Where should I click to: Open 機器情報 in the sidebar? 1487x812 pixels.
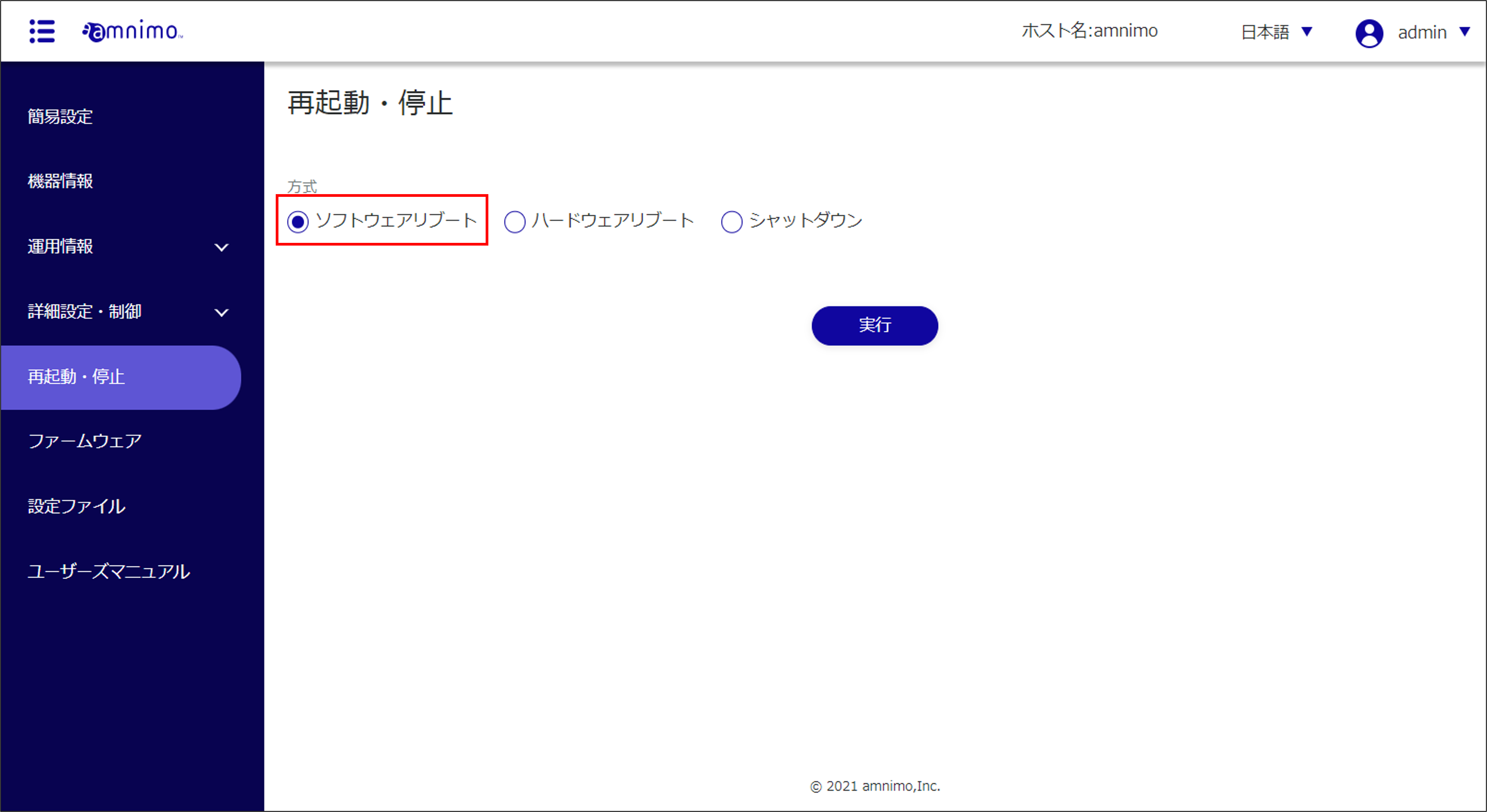pos(61,181)
